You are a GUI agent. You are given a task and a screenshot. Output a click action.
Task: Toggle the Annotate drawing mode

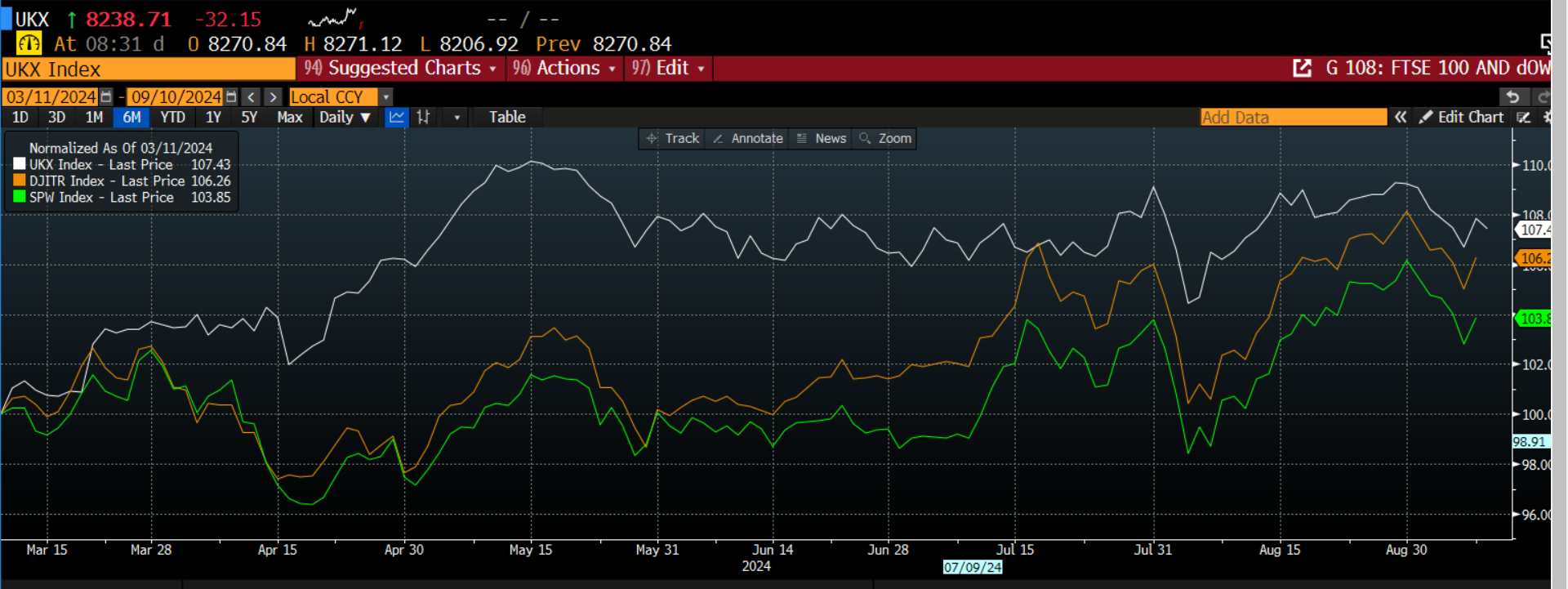[x=748, y=139]
